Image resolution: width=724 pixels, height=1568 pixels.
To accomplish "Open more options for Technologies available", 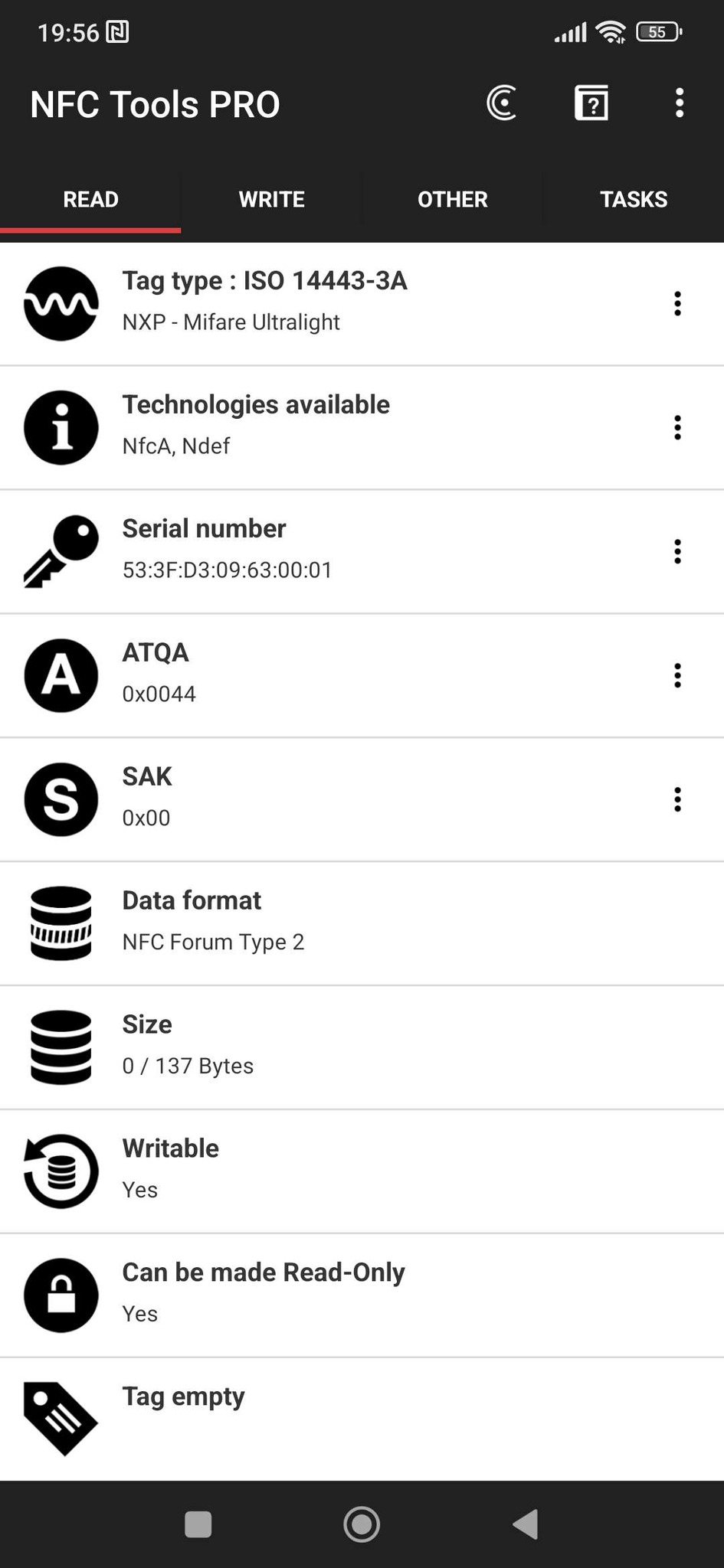I will (x=677, y=427).
